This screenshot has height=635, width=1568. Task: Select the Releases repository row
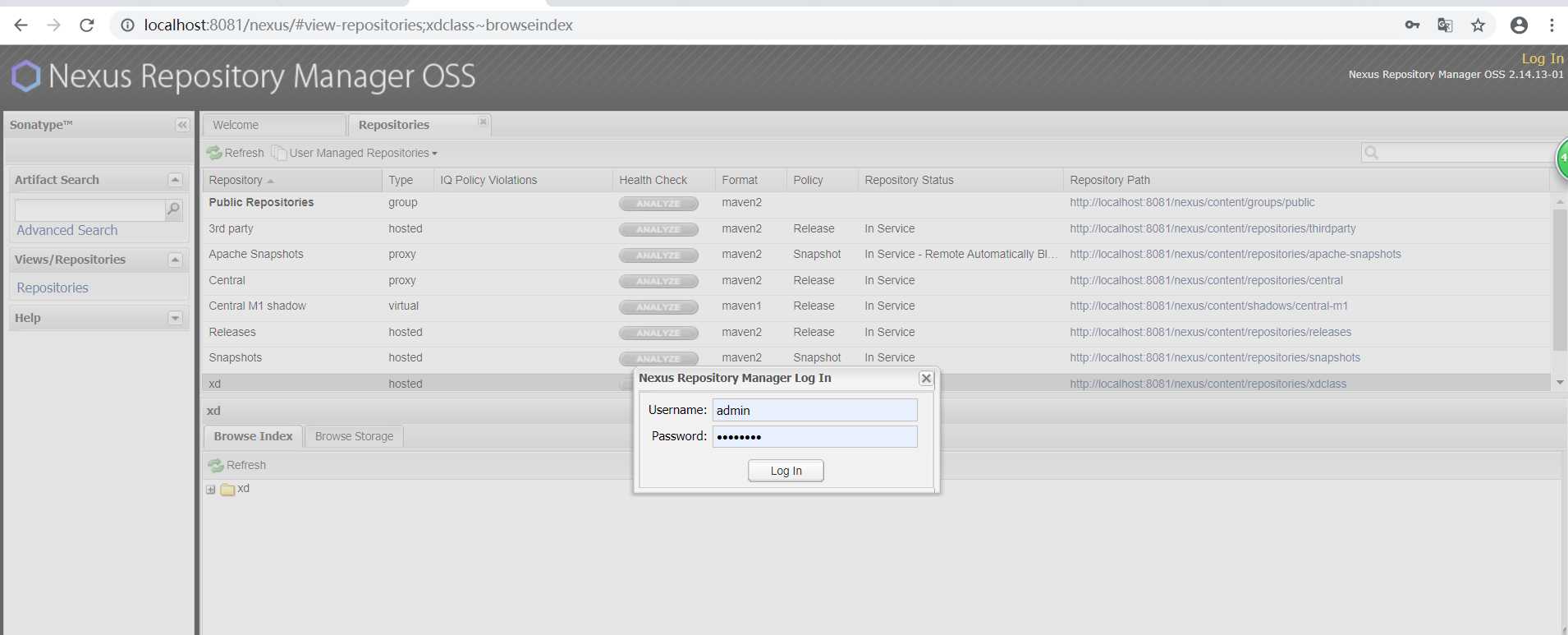876,333
